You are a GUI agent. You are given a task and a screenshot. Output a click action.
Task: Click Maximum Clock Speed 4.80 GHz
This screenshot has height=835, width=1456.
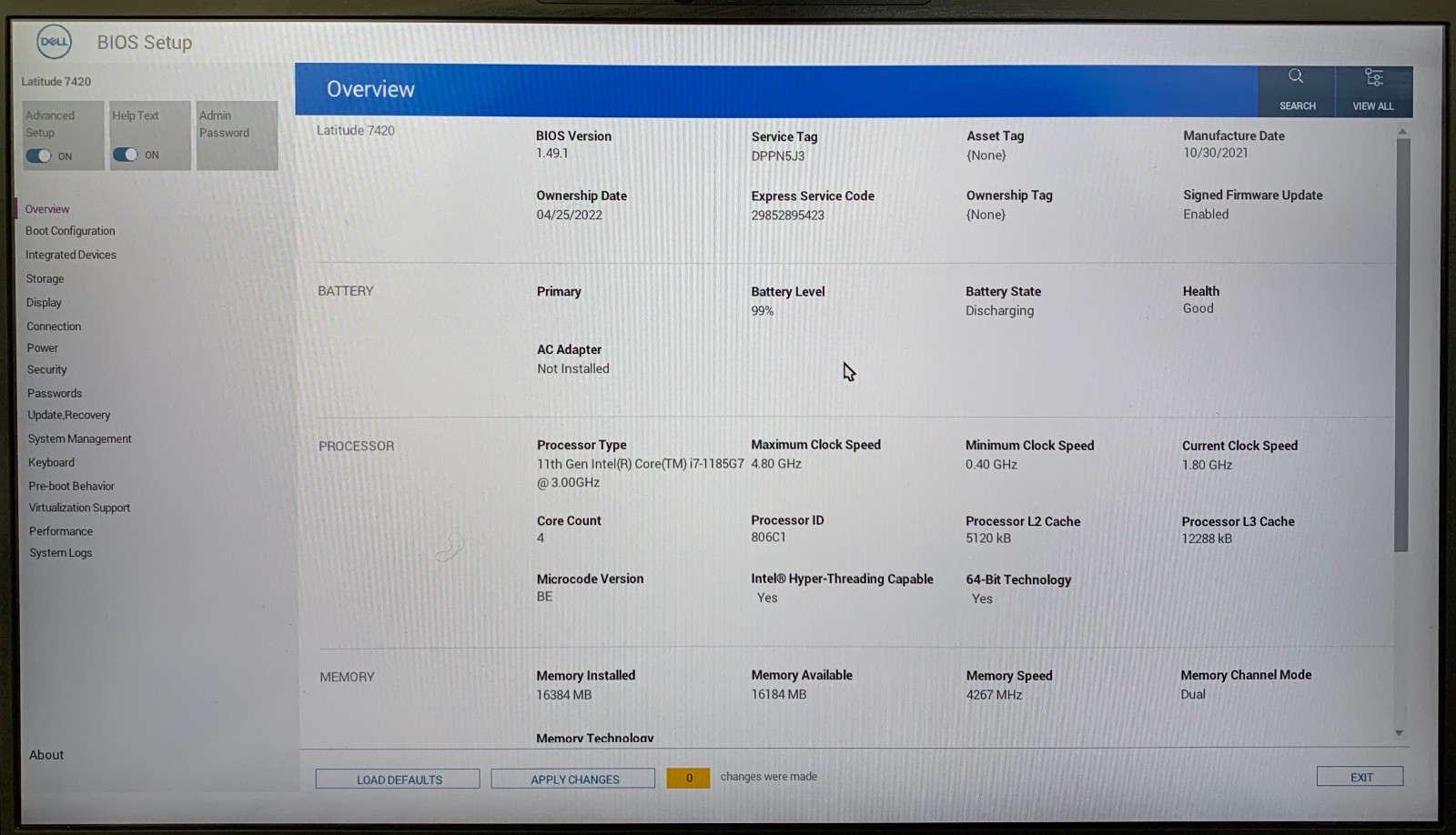776,464
